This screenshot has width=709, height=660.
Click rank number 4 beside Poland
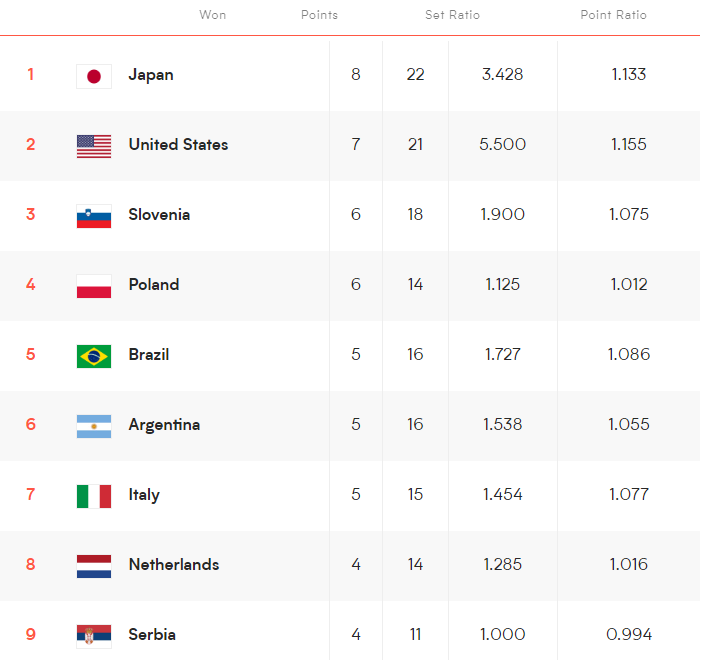click(31, 285)
